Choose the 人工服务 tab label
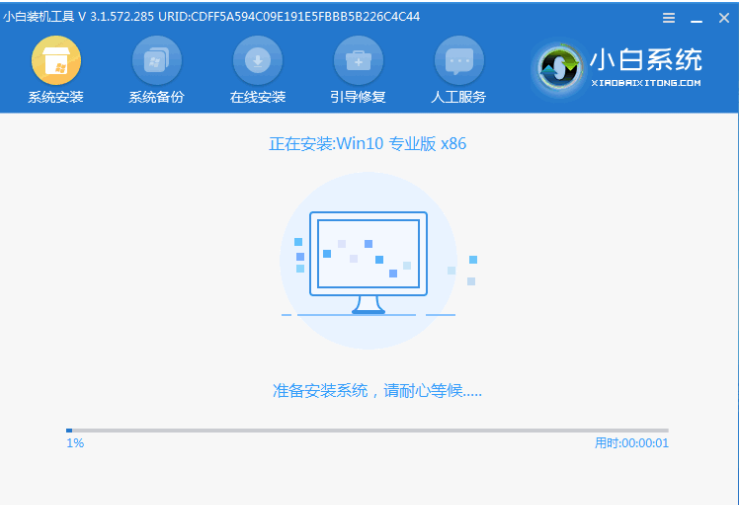Screen dimensions: 739x505 pos(458,97)
